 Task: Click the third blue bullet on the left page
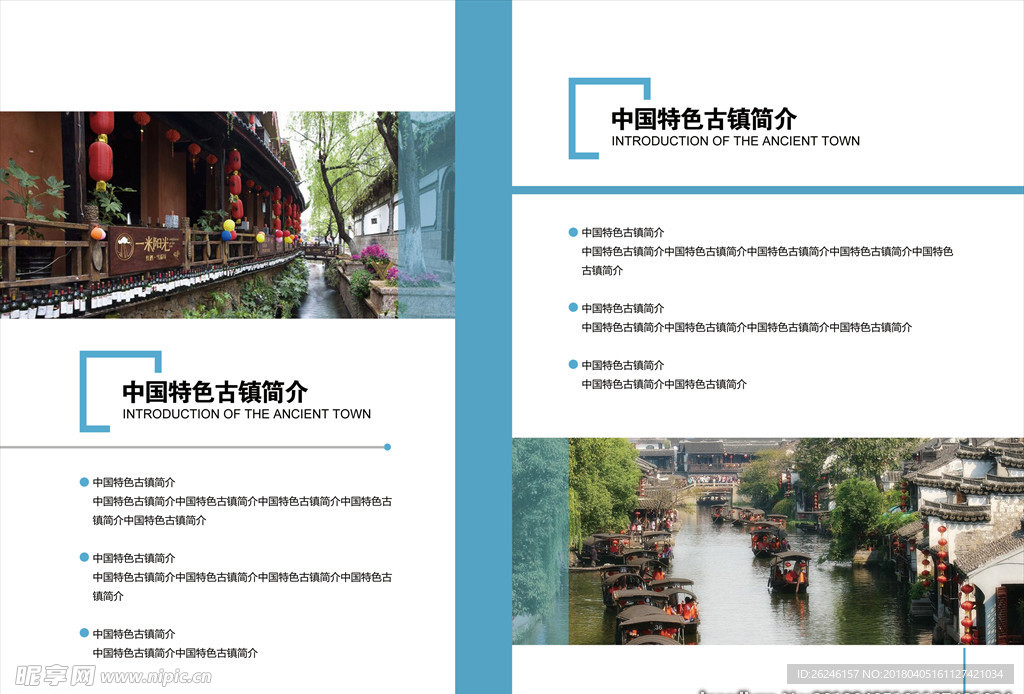(x=84, y=634)
